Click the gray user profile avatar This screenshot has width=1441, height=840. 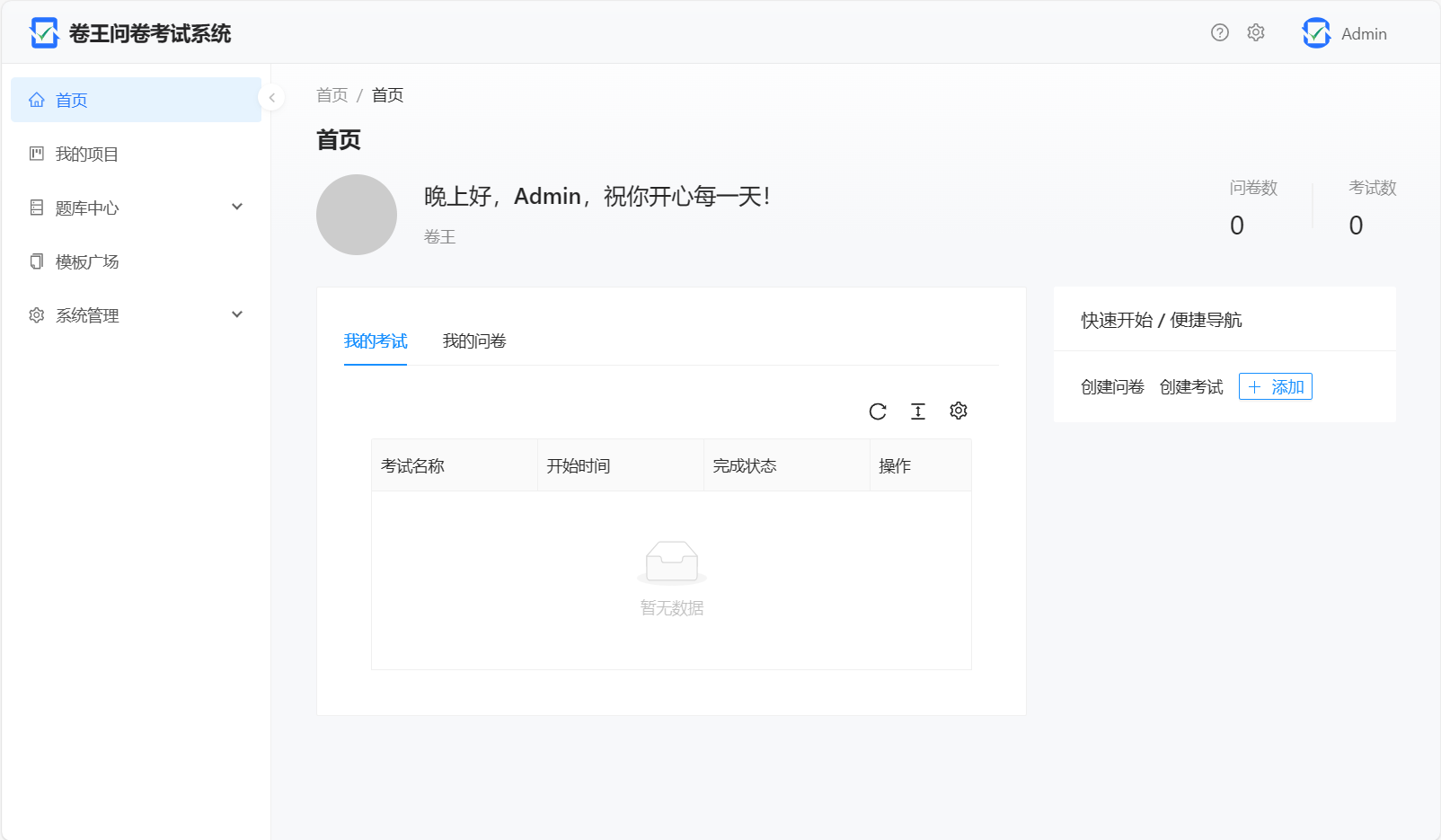point(357,215)
